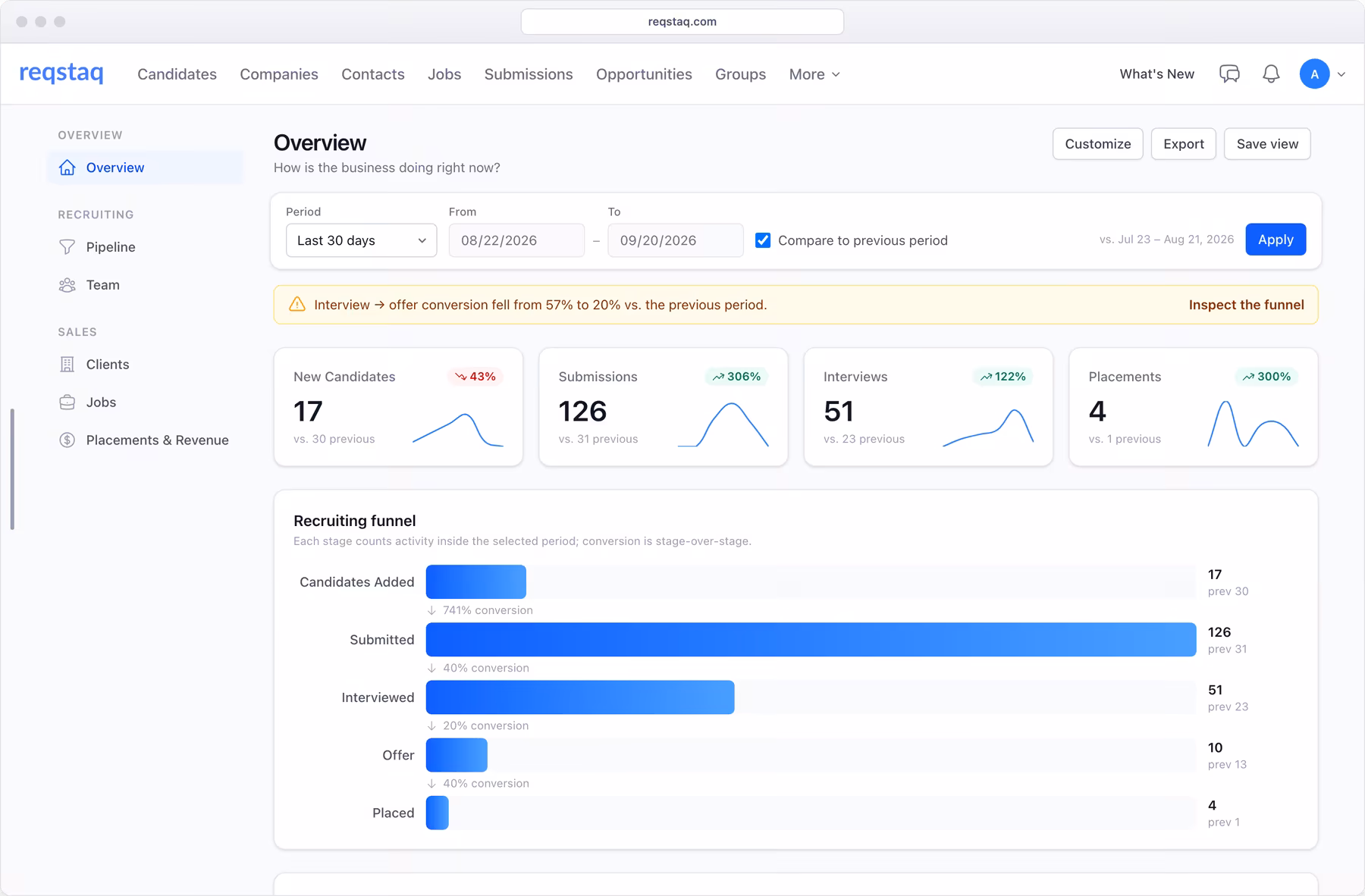
Task: Click the 'prev 13' value
Action: [x=1227, y=764]
